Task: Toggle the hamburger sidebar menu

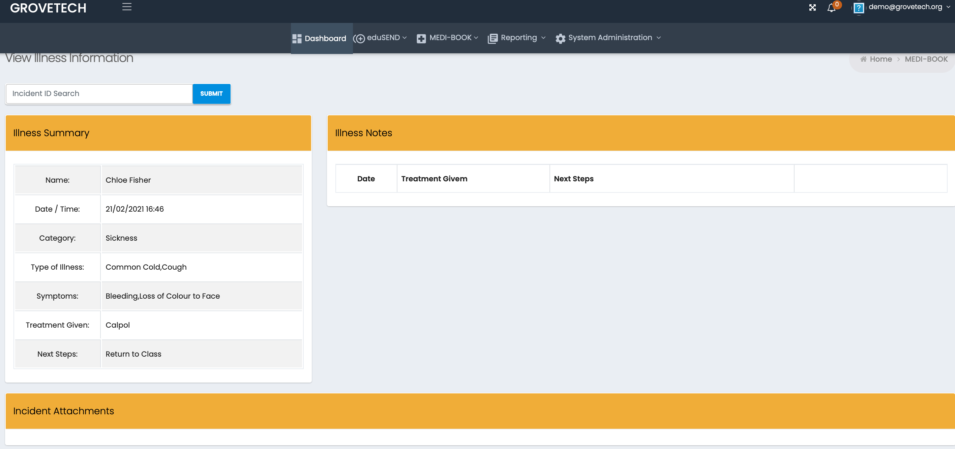Action: click(x=127, y=7)
